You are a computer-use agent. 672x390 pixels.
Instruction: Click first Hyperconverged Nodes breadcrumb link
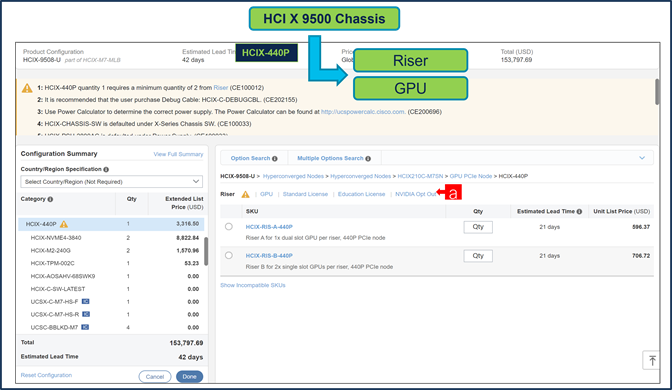pyautogui.click(x=293, y=176)
